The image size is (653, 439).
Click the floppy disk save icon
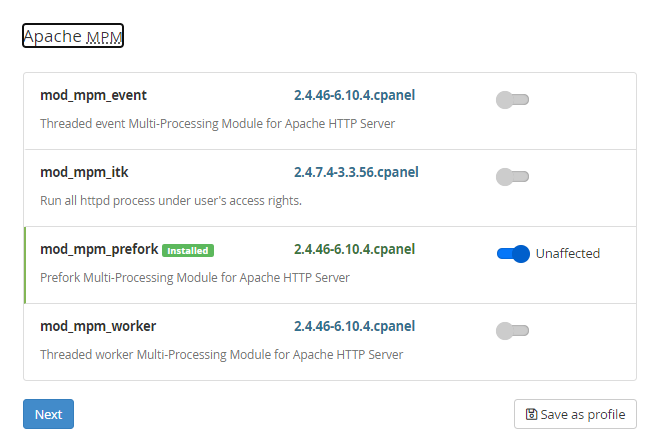point(531,414)
